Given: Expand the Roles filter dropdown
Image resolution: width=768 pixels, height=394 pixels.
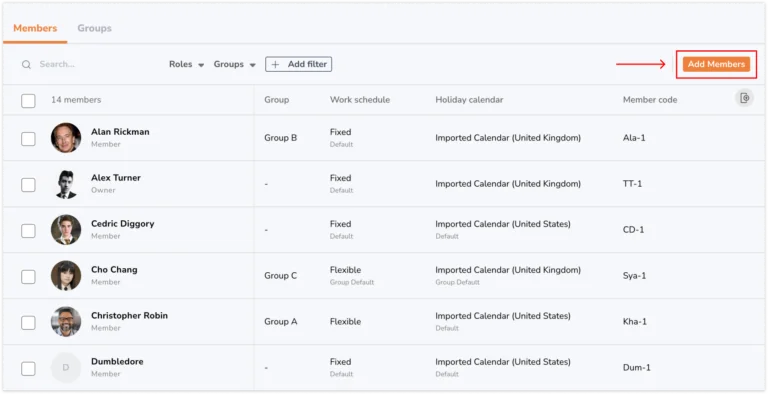Looking at the screenshot, I should click(187, 64).
